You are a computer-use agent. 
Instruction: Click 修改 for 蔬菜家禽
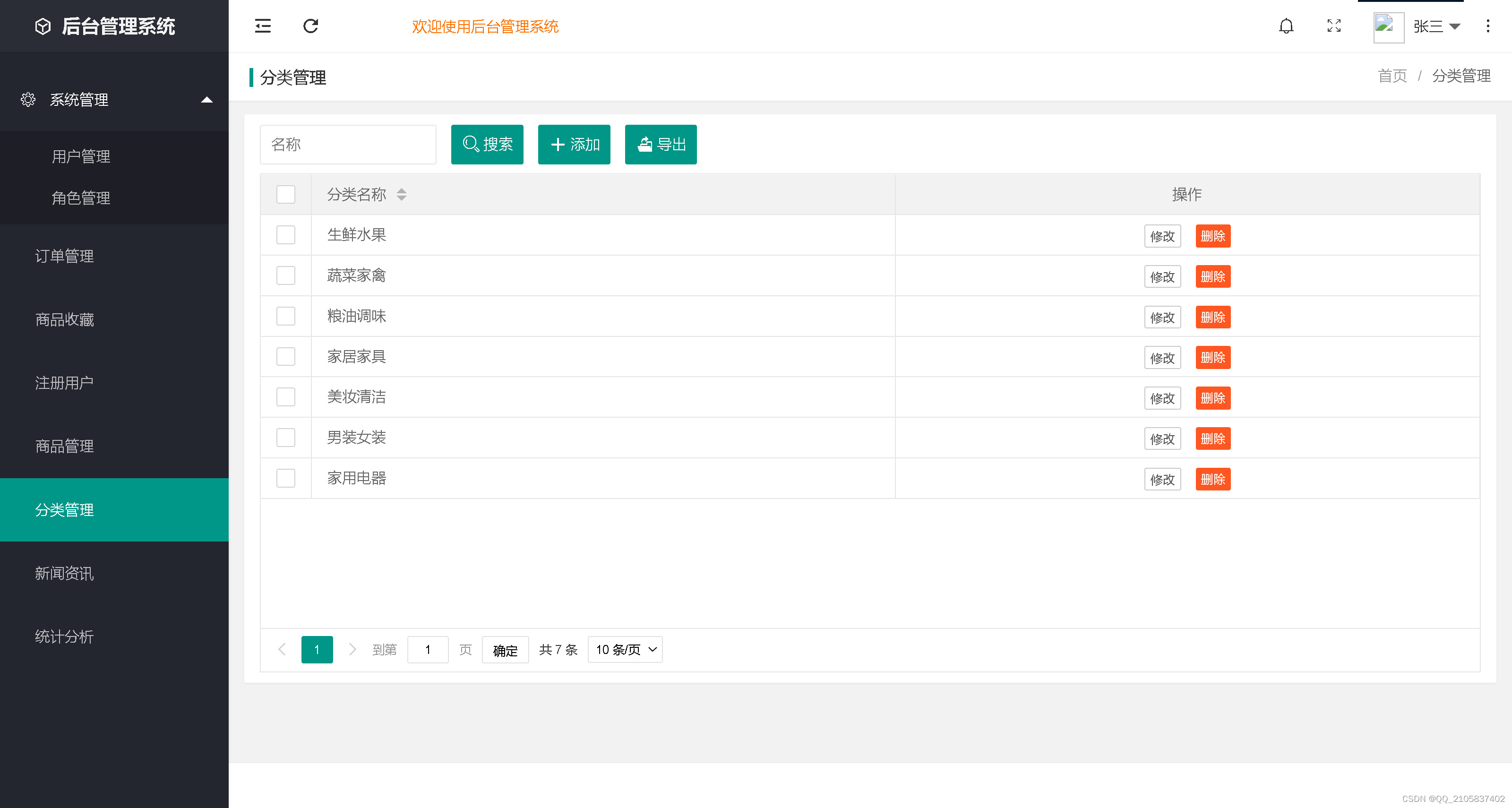point(1163,276)
